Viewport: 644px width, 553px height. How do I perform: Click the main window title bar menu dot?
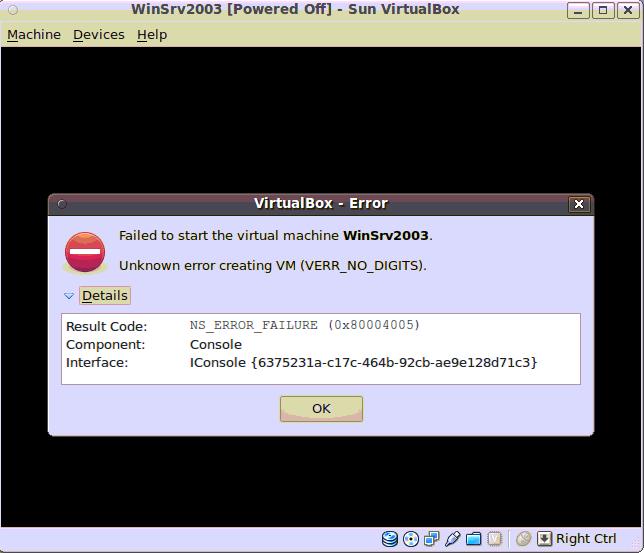(13, 9)
